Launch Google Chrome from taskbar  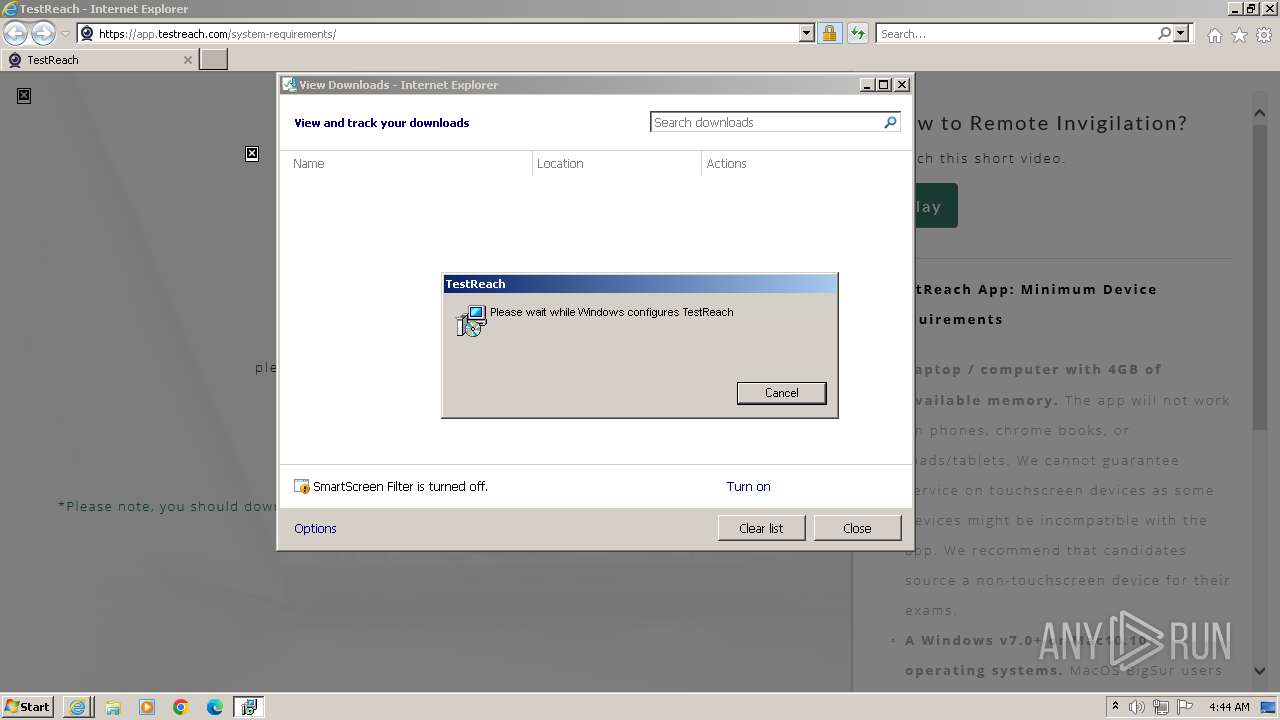181,707
